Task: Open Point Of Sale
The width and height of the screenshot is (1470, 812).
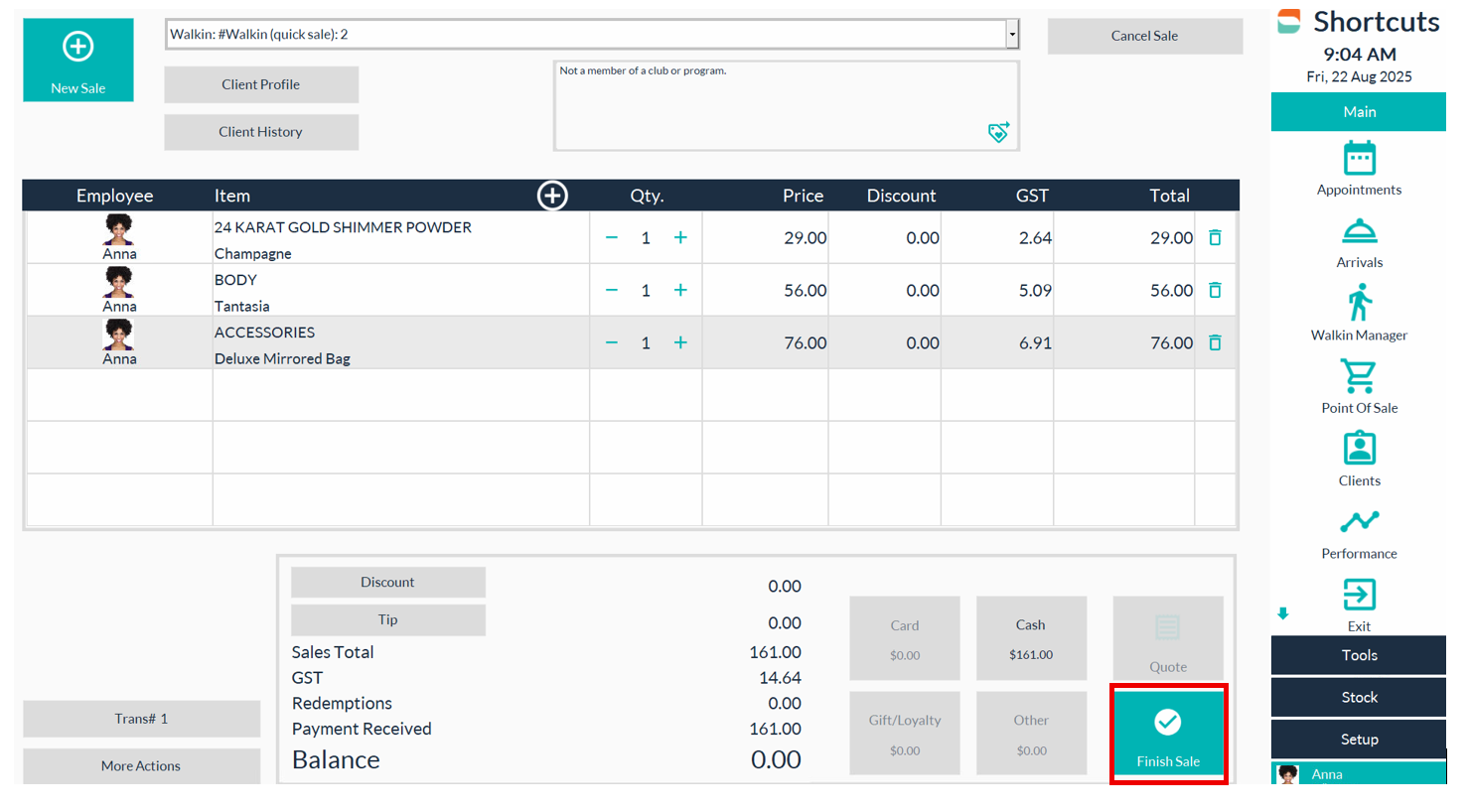Action: point(1359,386)
